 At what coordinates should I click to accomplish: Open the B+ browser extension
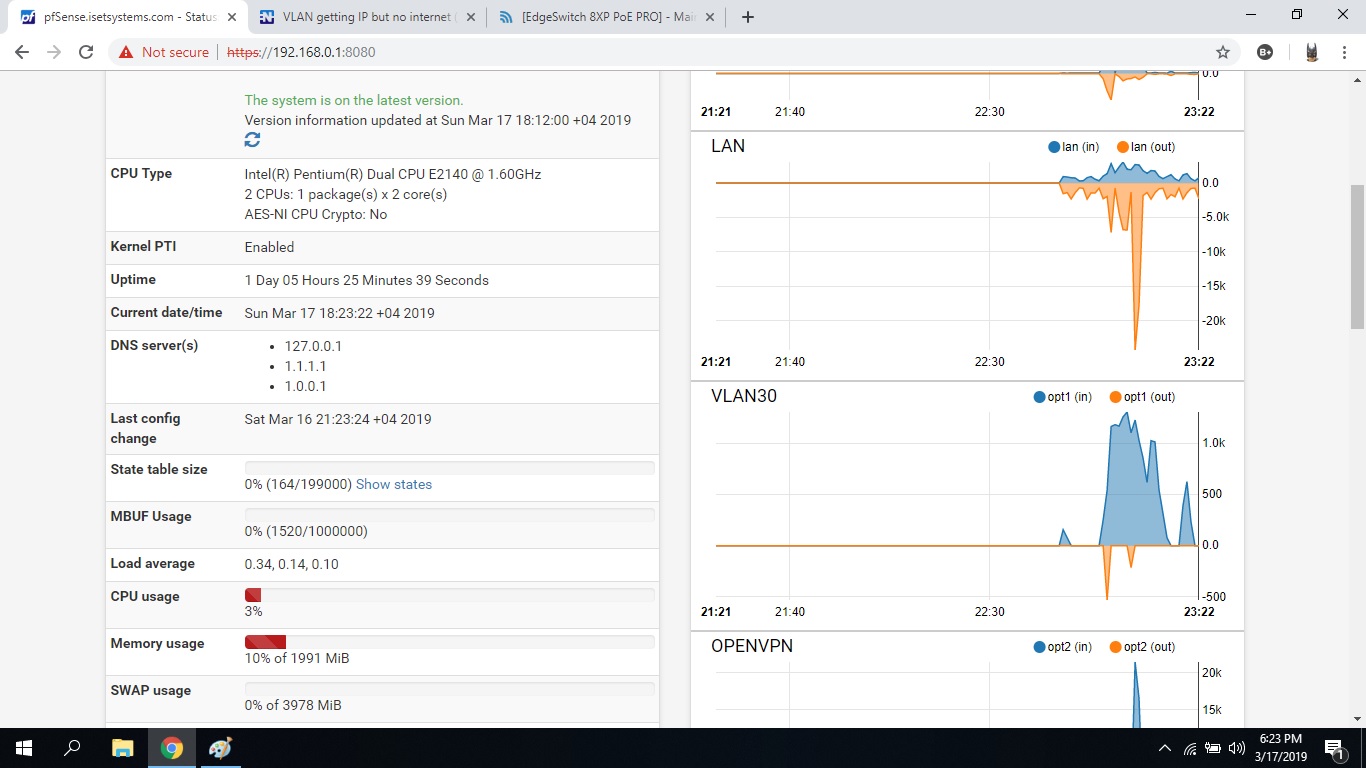pos(1265,52)
